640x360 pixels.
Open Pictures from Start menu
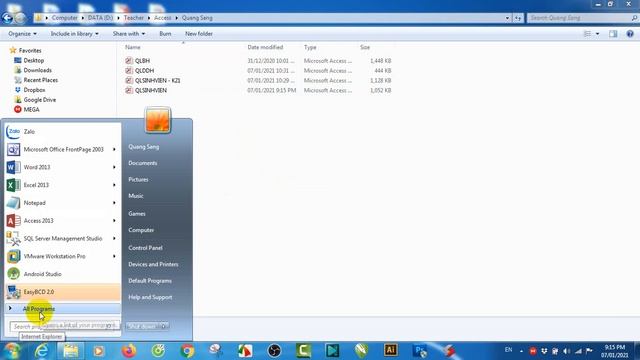point(138,180)
